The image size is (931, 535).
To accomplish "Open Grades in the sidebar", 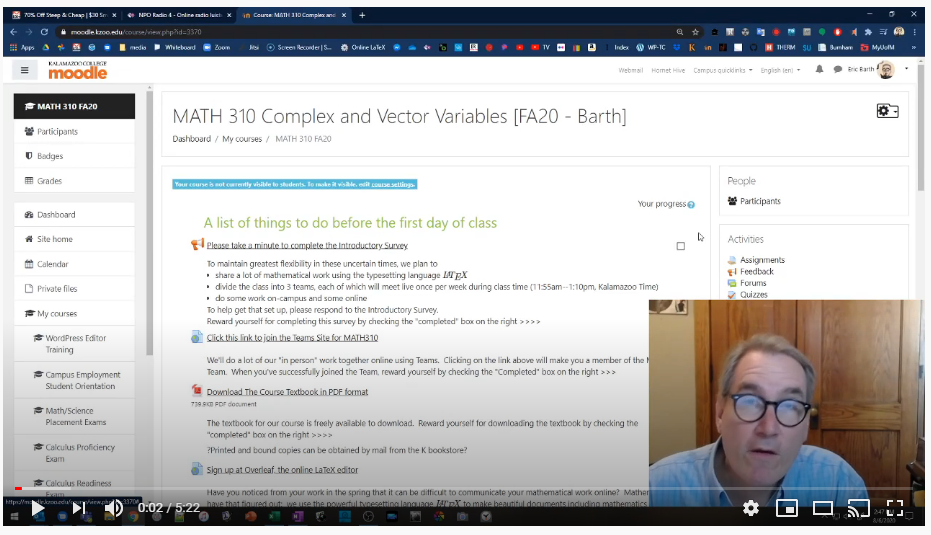I will coord(74,181).
